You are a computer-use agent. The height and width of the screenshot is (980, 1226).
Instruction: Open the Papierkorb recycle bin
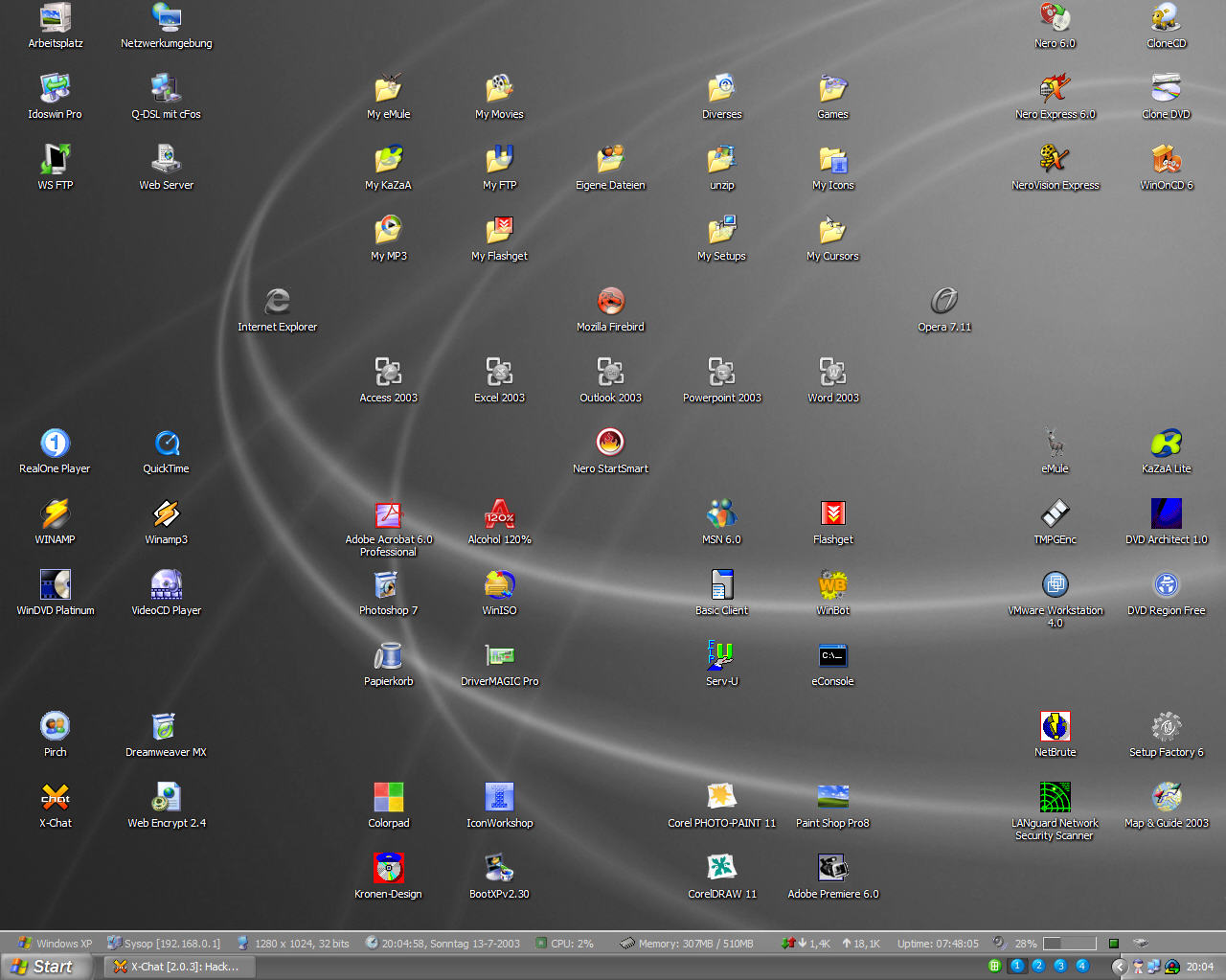pyautogui.click(x=388, y=656)
